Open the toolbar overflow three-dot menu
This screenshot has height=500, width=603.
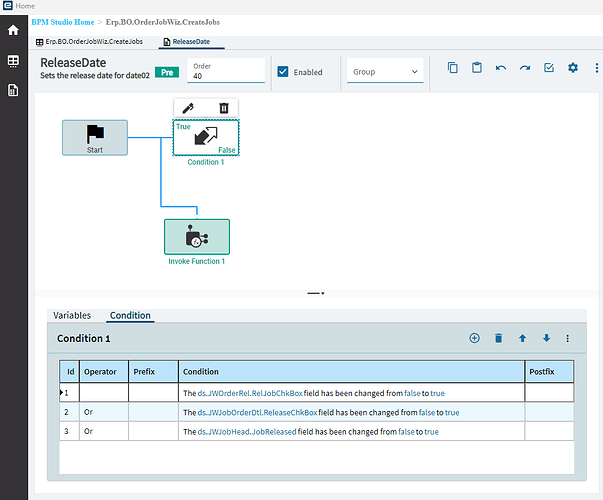[x=596, y=68]
